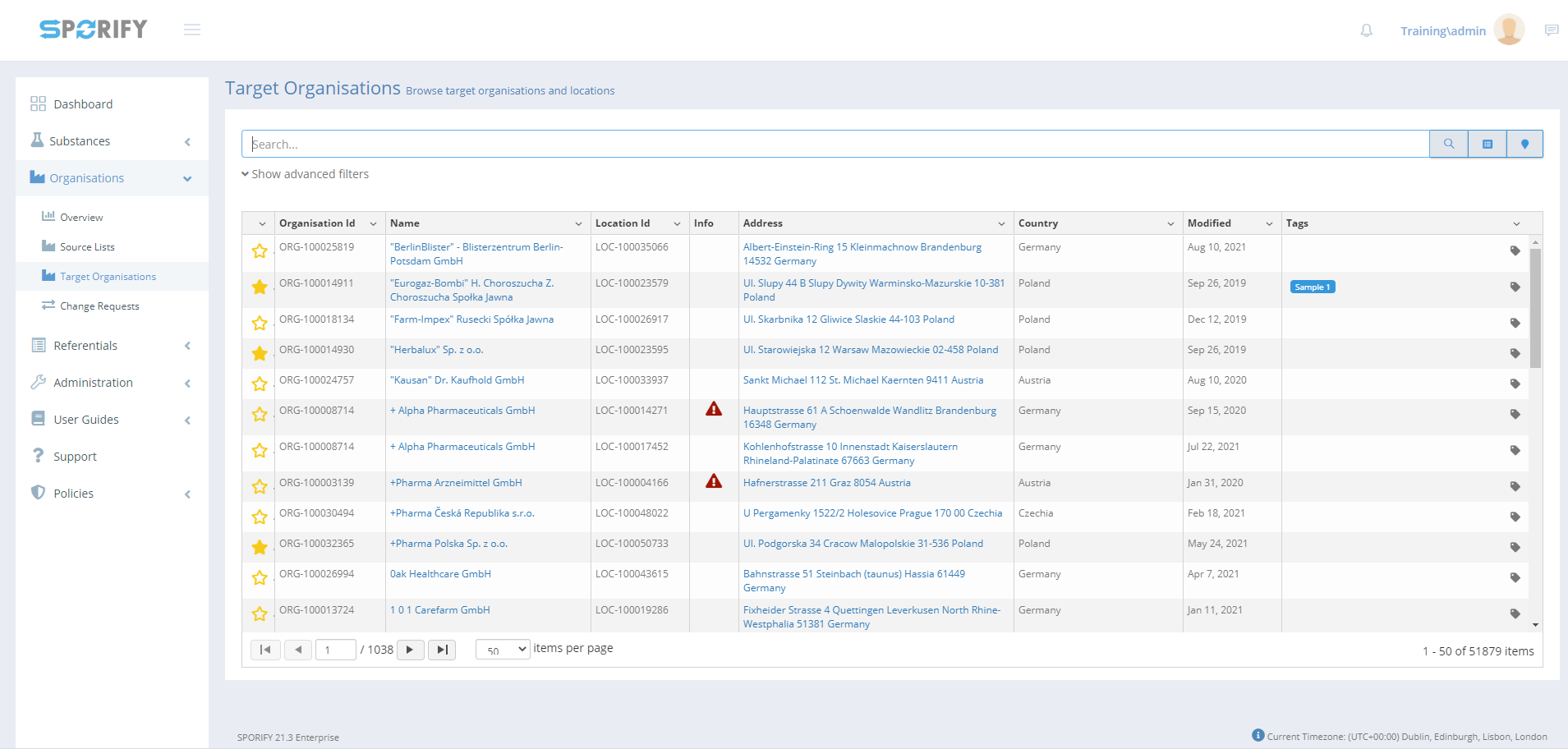
Task: Click the search input field
Action: 835,144
